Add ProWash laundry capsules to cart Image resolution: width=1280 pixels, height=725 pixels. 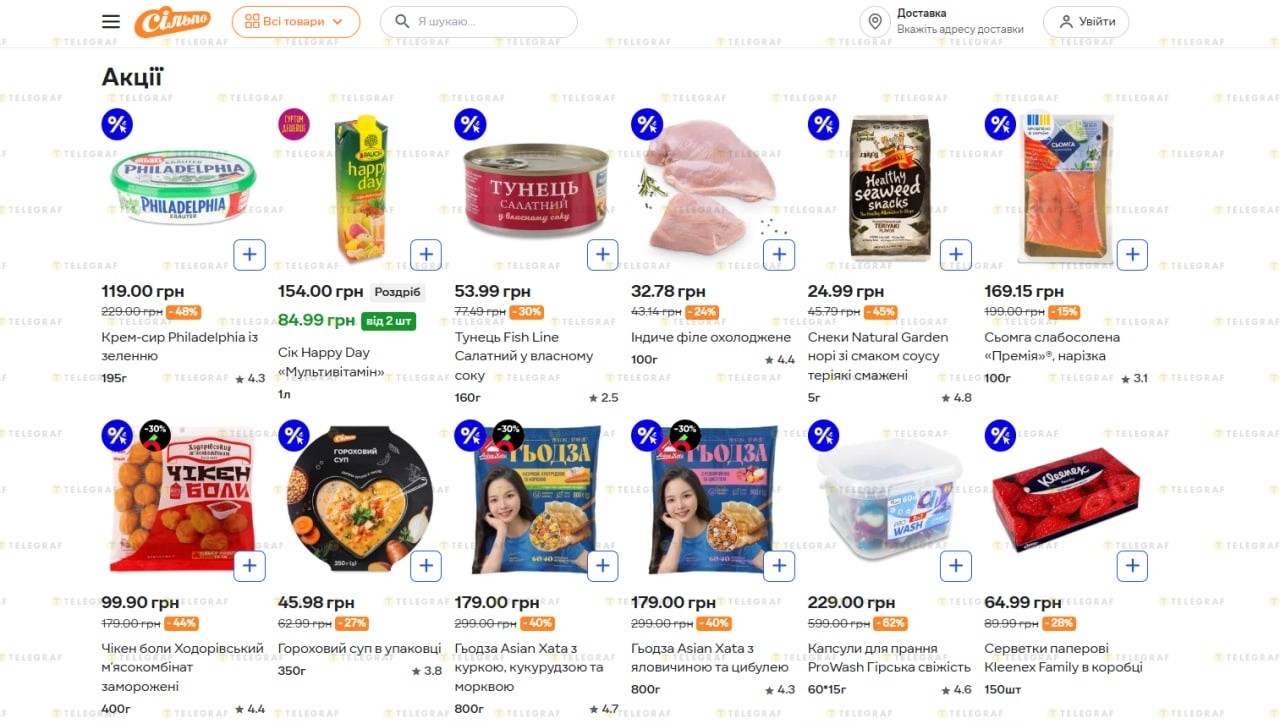coord(956,566)
